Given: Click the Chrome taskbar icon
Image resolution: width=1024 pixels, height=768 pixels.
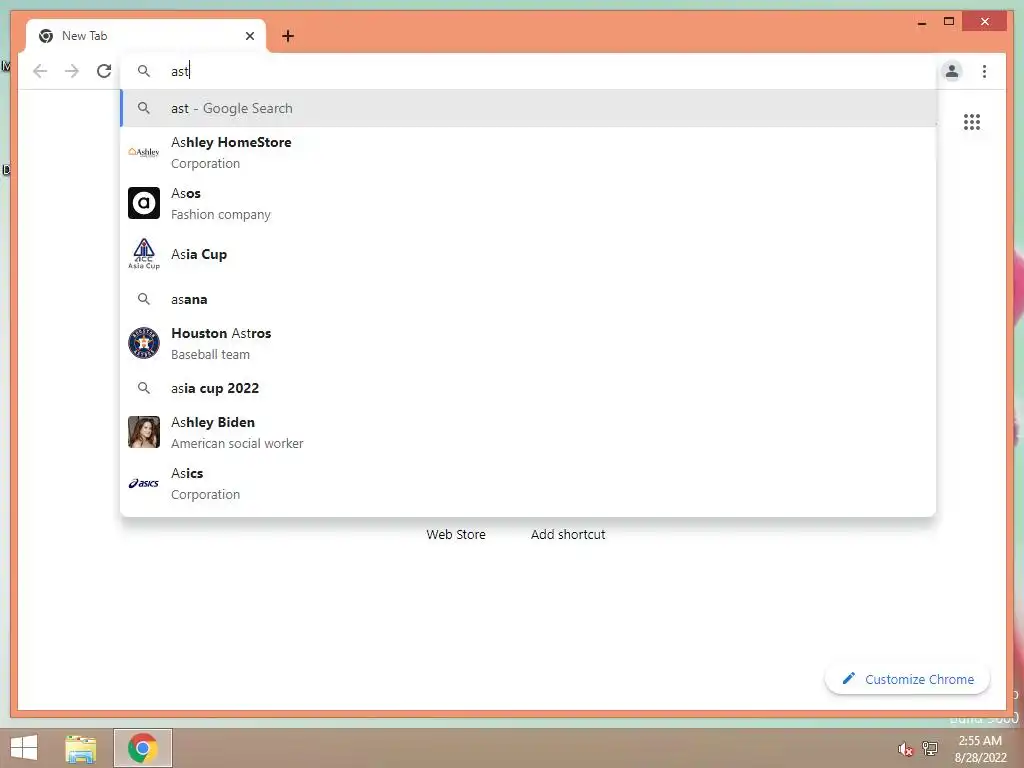Looking at the screenshot, I should (142, 748).
